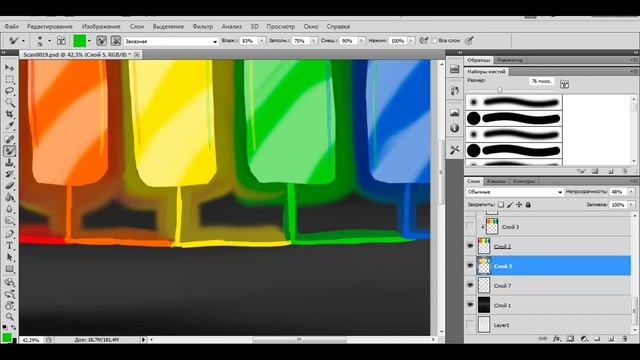Select the Слой 7 layer row
Viewport: 640px width, 360px height.
(548, 286)
